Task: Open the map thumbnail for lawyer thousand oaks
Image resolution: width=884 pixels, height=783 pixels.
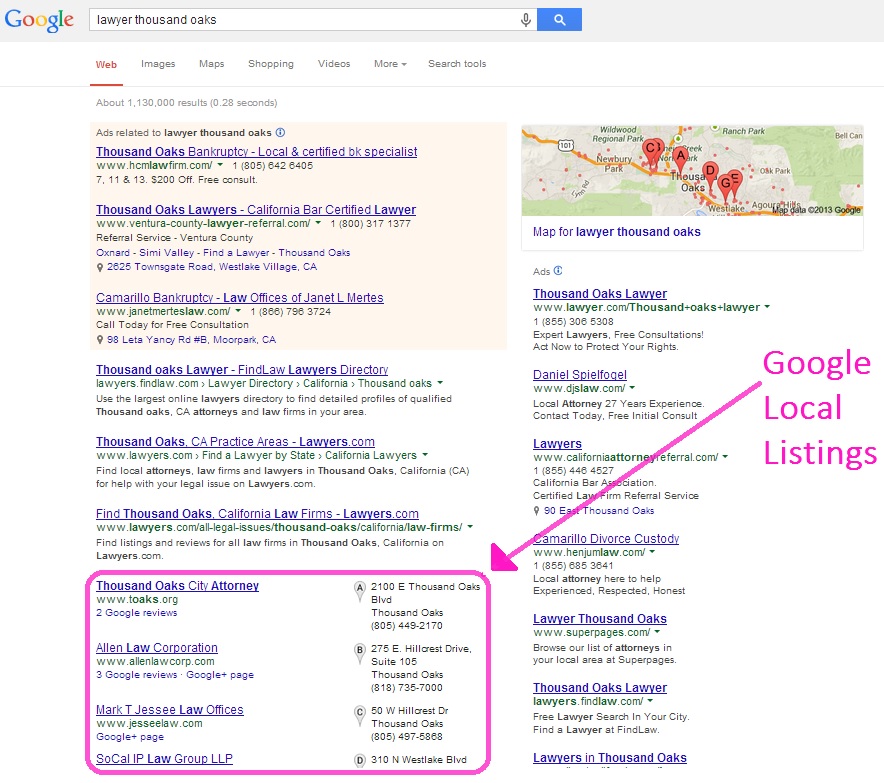Action: pos(692,171)
